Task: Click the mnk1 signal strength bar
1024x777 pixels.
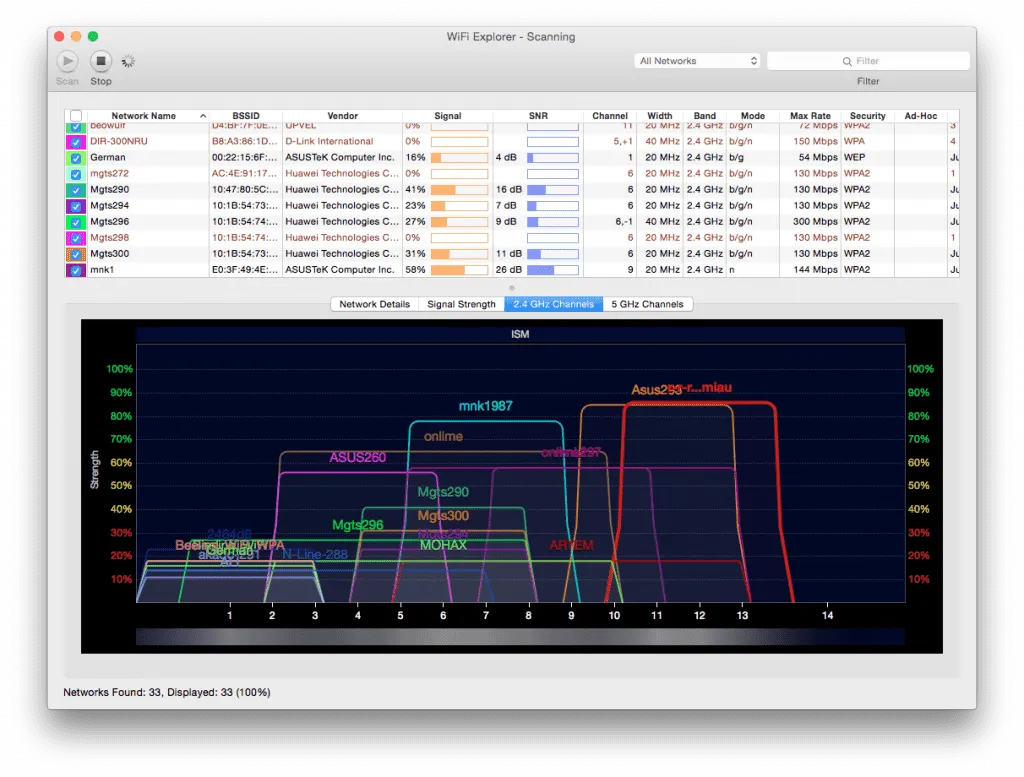Action: point(459,270)
